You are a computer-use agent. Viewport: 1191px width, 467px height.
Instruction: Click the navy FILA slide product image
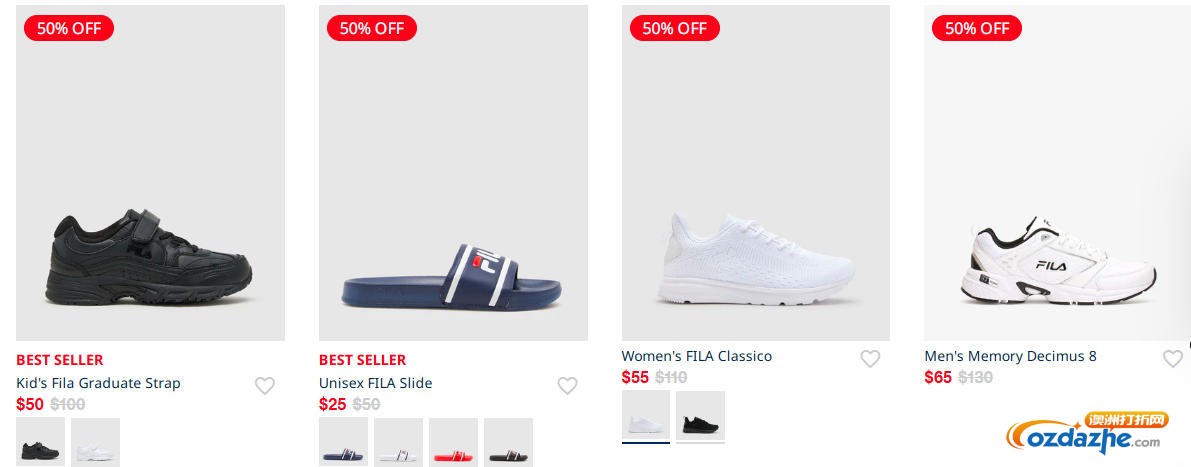pyautogui.click(x=453, y=275)
